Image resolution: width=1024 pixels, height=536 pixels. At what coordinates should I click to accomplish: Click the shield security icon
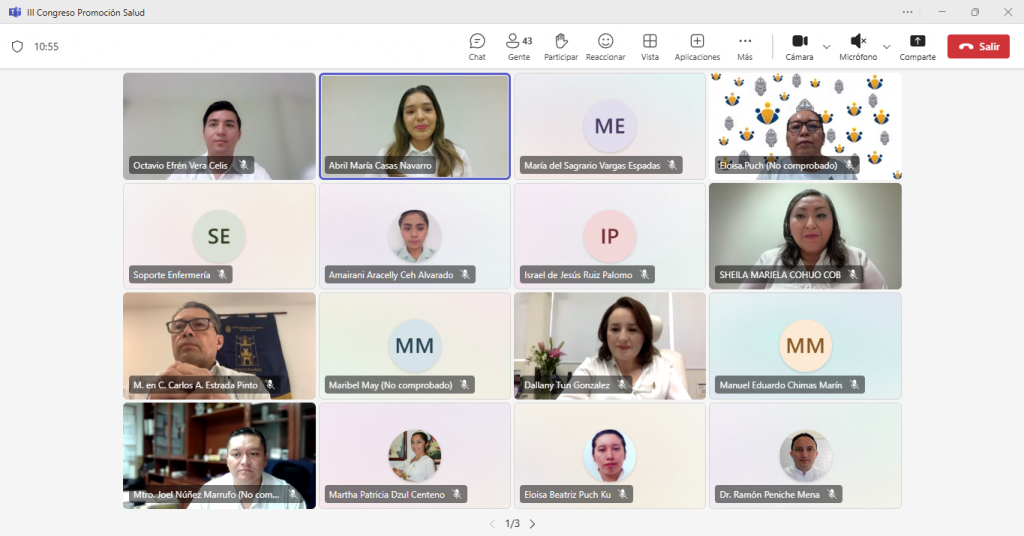tap(17, 47)
